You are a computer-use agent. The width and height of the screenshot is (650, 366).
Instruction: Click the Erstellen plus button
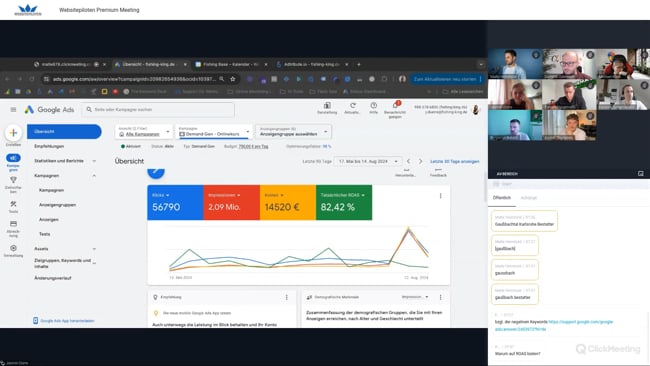point(13,133)
